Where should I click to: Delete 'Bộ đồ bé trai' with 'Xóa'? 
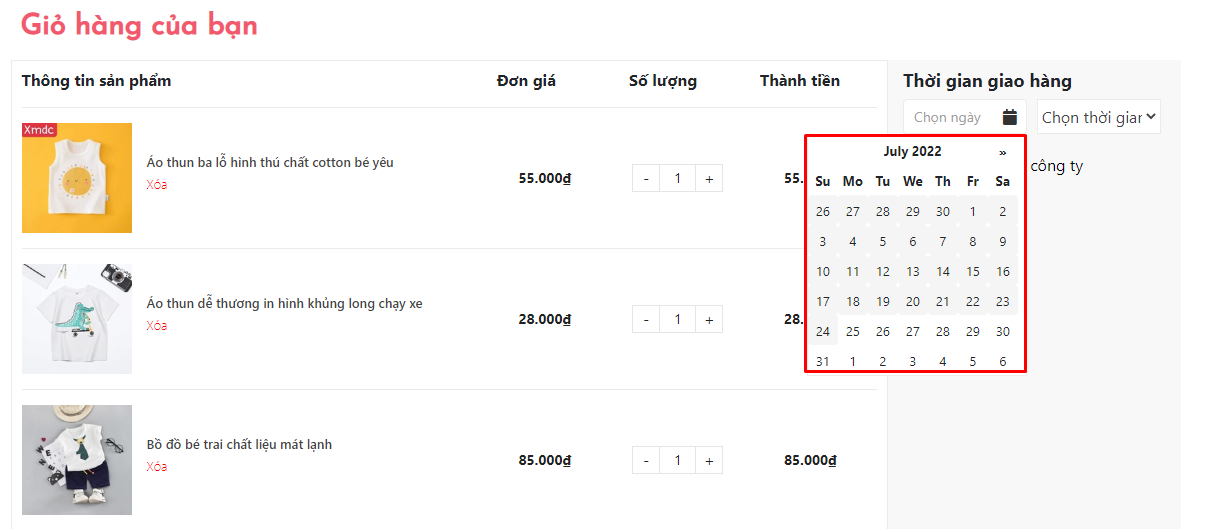[x=157, y=467]
